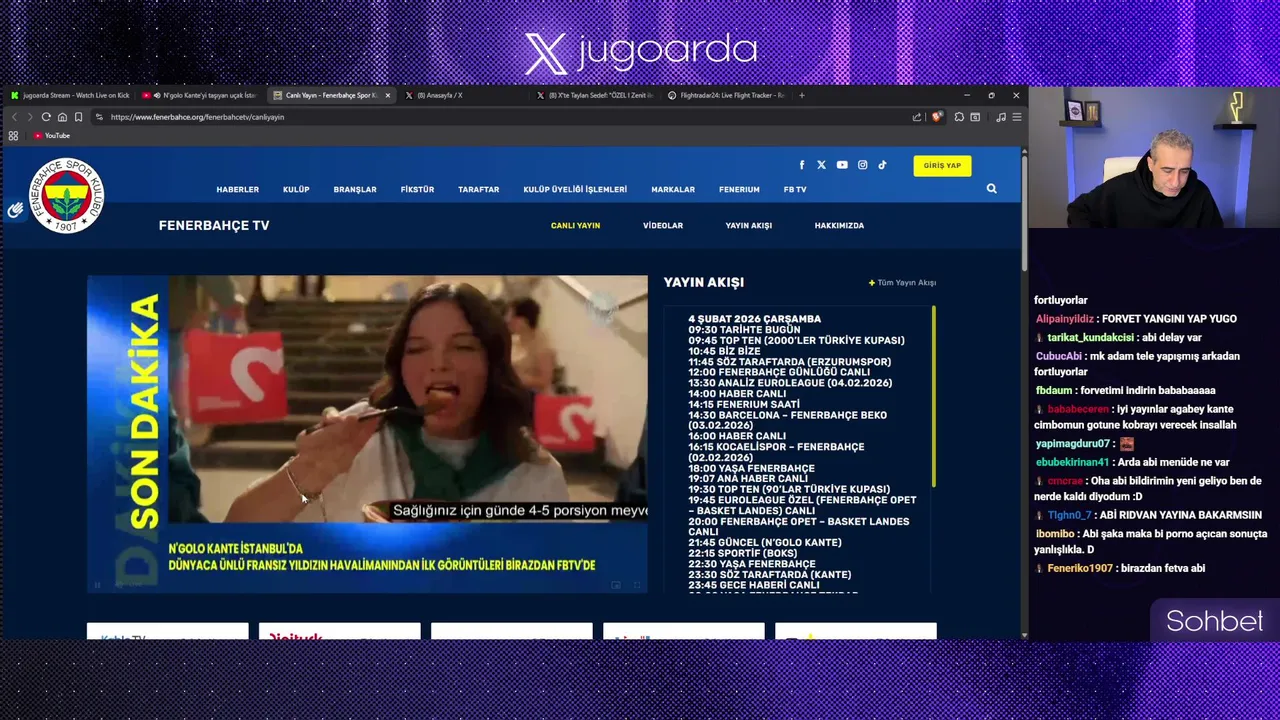Image resolution: width=1280 pixels, height=720 pixels.
Task: Click the FENERBAHÇE TV heading link
Action: pos(214,226)
